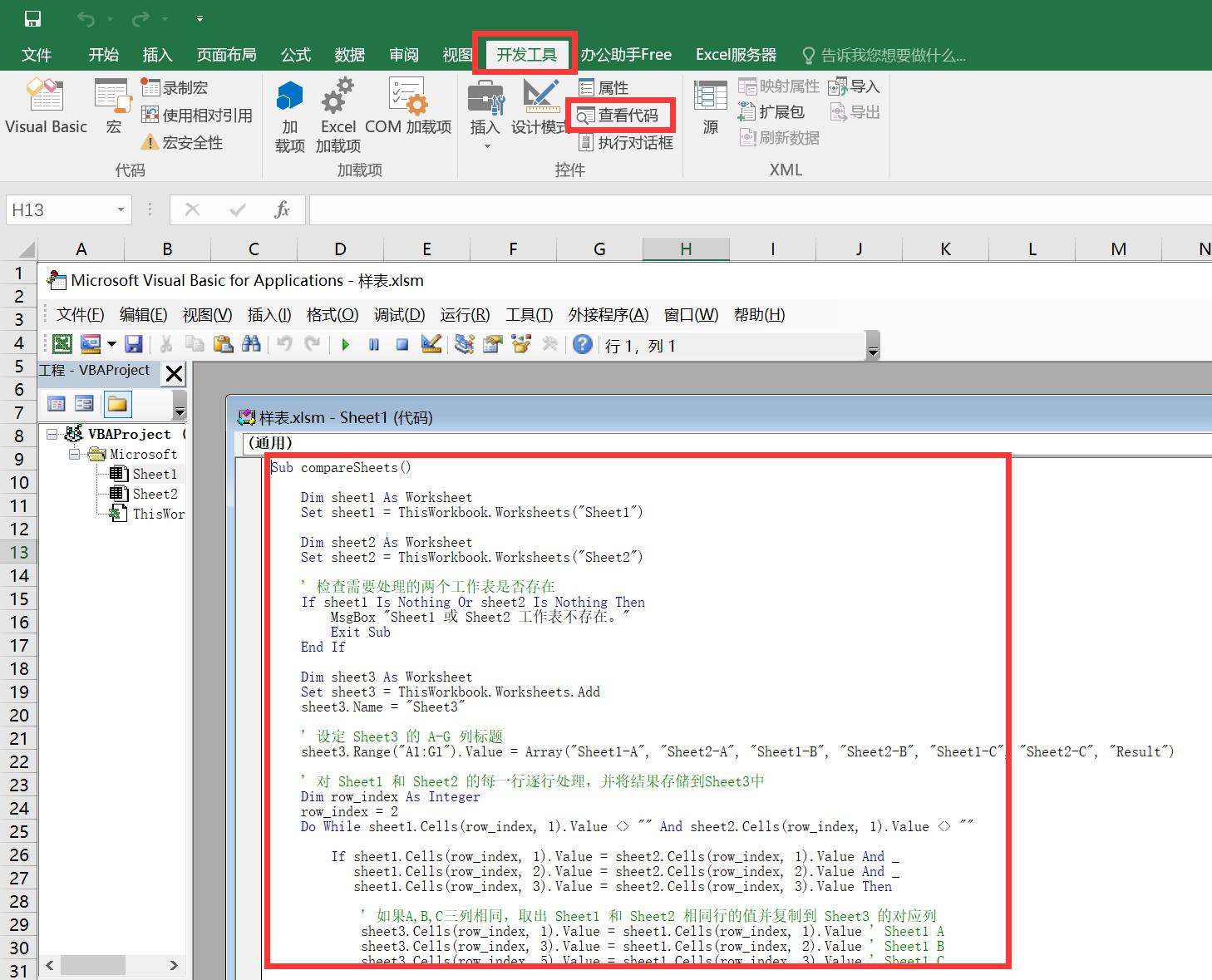Toggle 使用相对引用 relative references
Image resolution: width=1212 pixels, height=980 pixels.
[196, 115]
